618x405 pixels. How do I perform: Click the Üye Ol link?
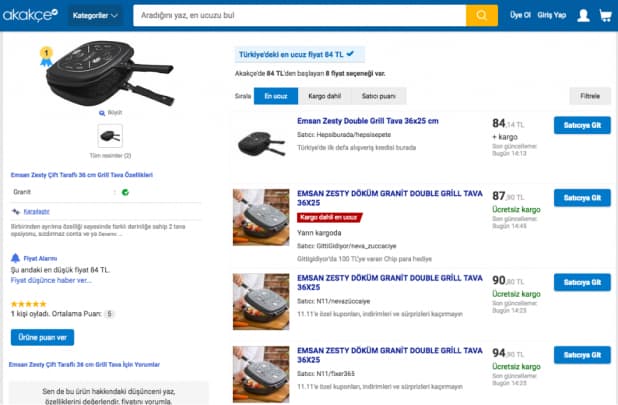click(x=520, y=16)
